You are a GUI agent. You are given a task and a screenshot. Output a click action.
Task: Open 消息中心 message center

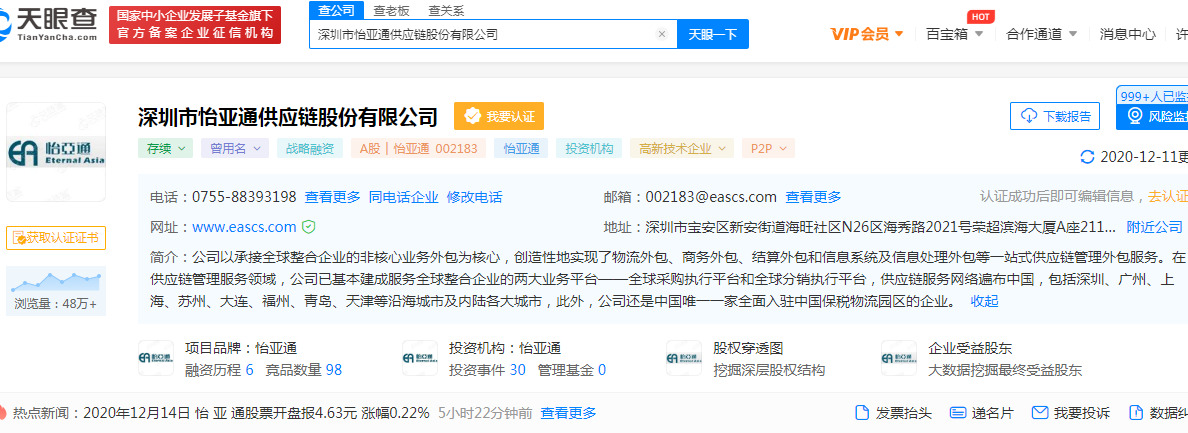click(1127, 34)
